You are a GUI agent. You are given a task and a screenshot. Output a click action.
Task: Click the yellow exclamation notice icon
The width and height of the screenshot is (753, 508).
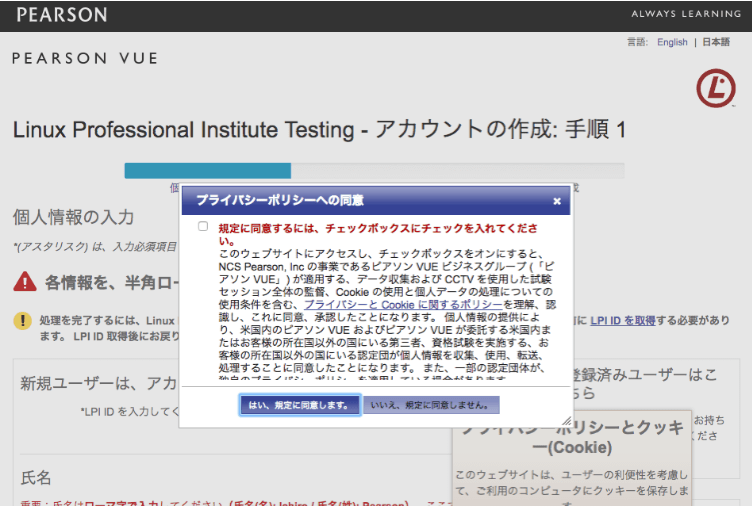click(22, 321)
